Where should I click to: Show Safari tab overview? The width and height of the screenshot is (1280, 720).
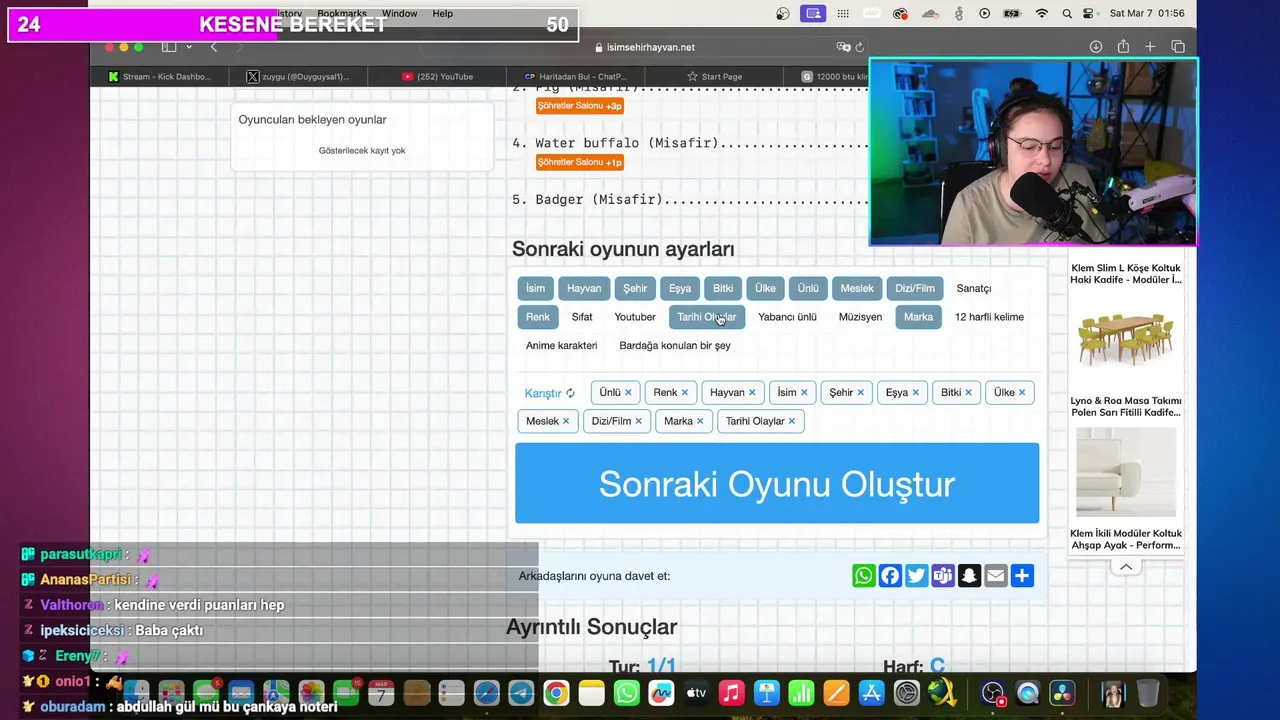click(x=1178, y=47)
